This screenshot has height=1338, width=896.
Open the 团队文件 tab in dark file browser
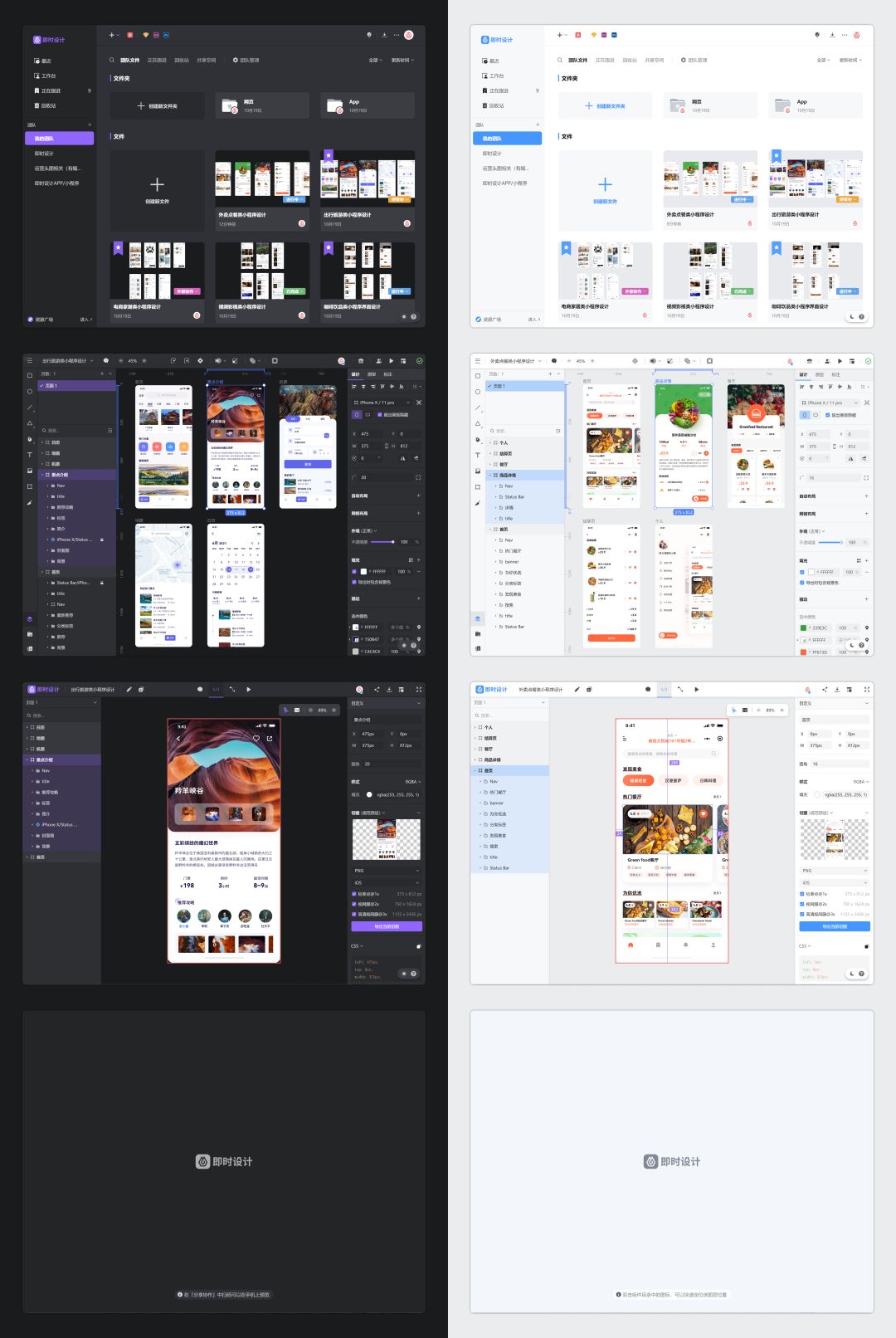[130, 60]
